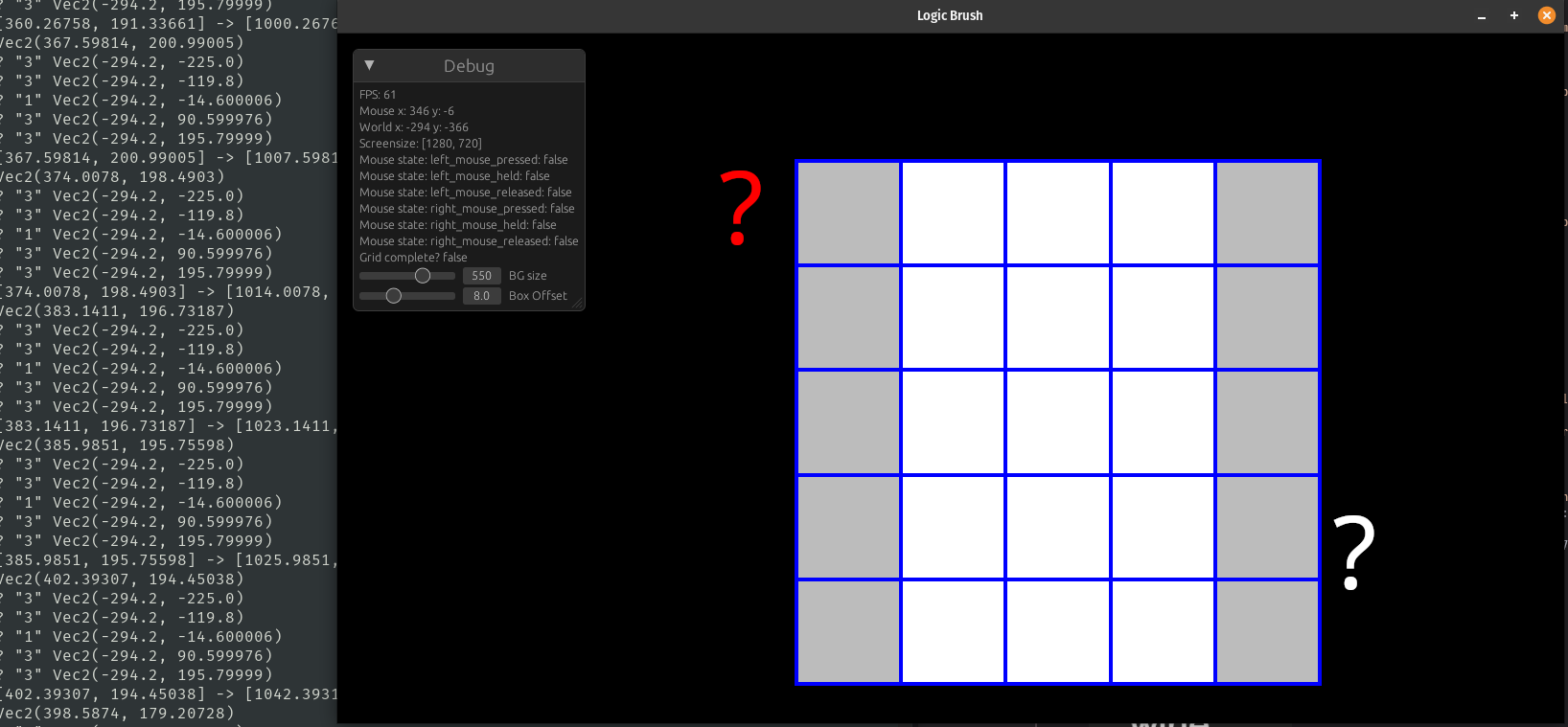Close the Logic Brush window
1568x727 pixels.
point(1546,15)
